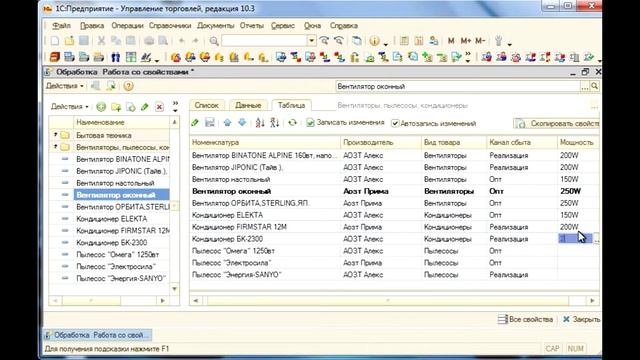Open the Файл menu
Screen dimensions: 640x360
click(62, 25)
